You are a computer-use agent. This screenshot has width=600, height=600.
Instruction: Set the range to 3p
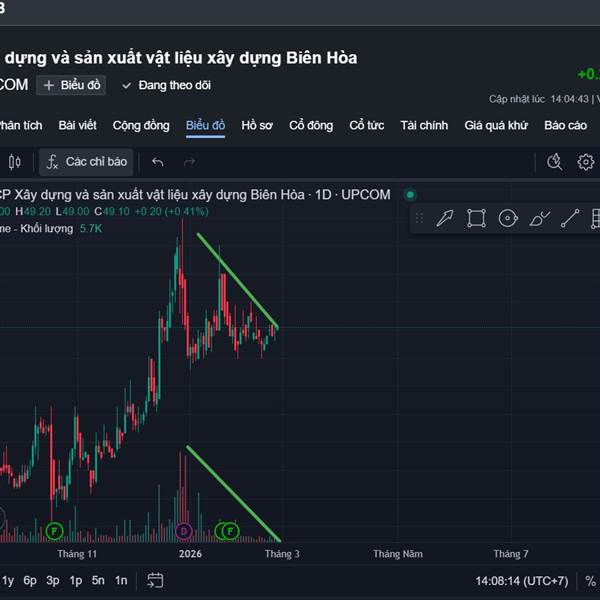(x=53, y=581)
